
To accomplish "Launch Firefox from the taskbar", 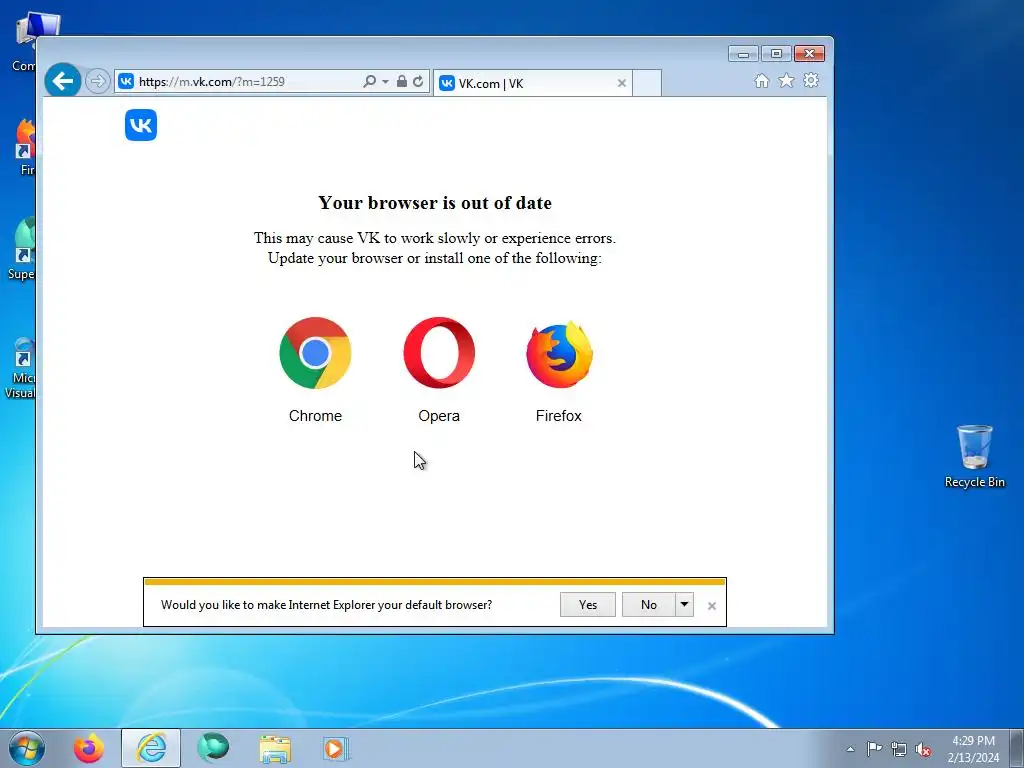I will (88, 748).
